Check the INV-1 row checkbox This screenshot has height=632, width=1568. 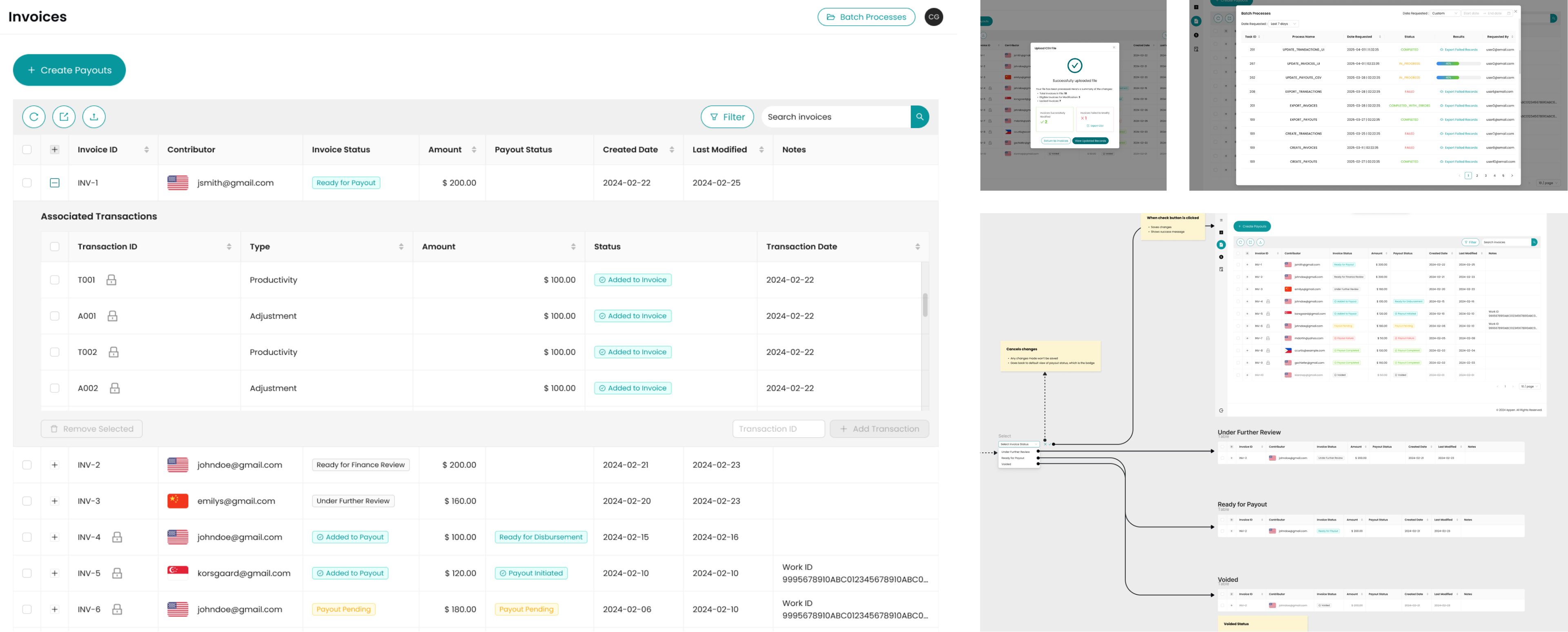pos(27,182)
